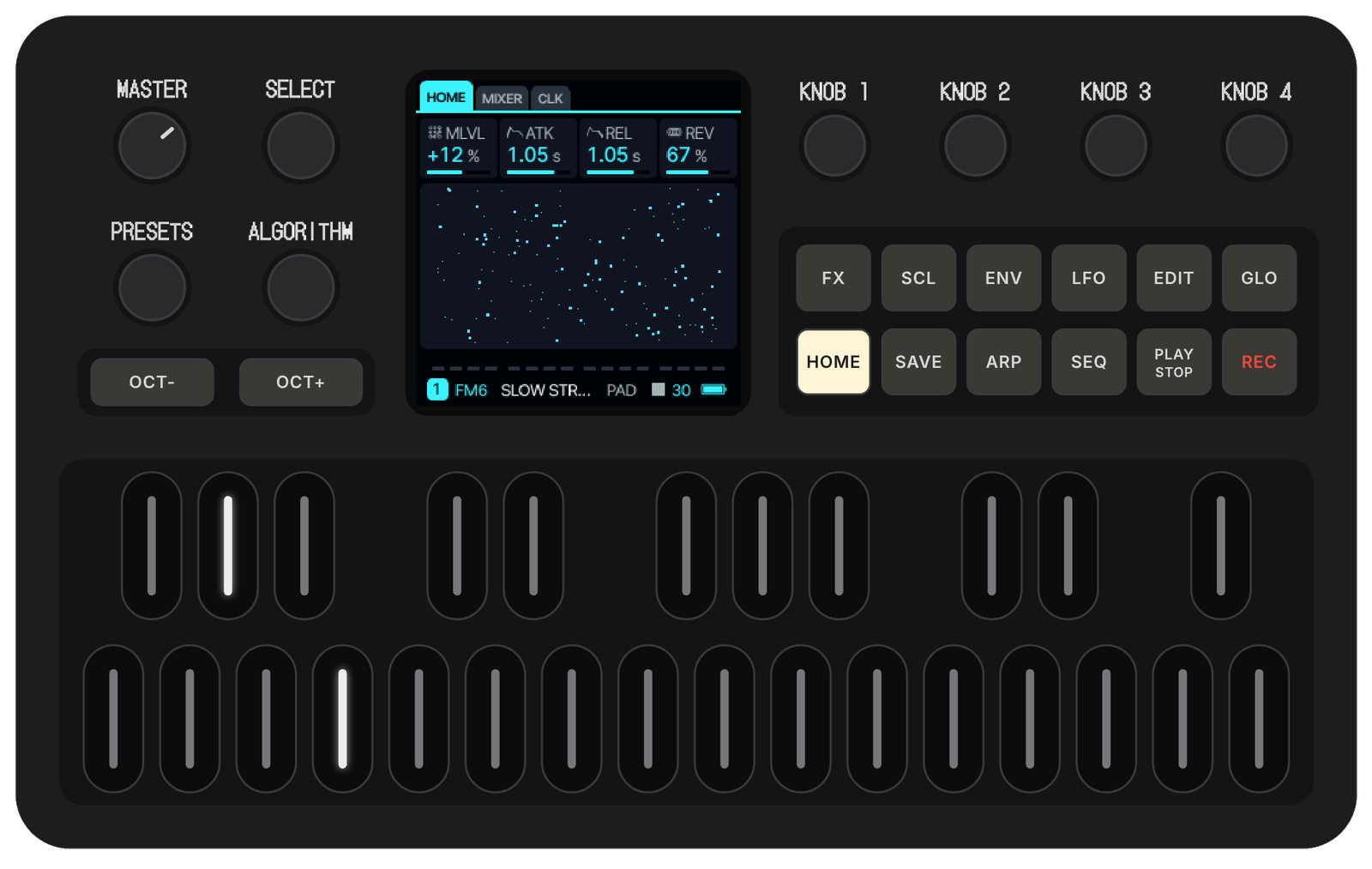Screen dimensions: 1372x869
Task: Click the highlighted HOME pad button
Action: (x=833, y=362)
